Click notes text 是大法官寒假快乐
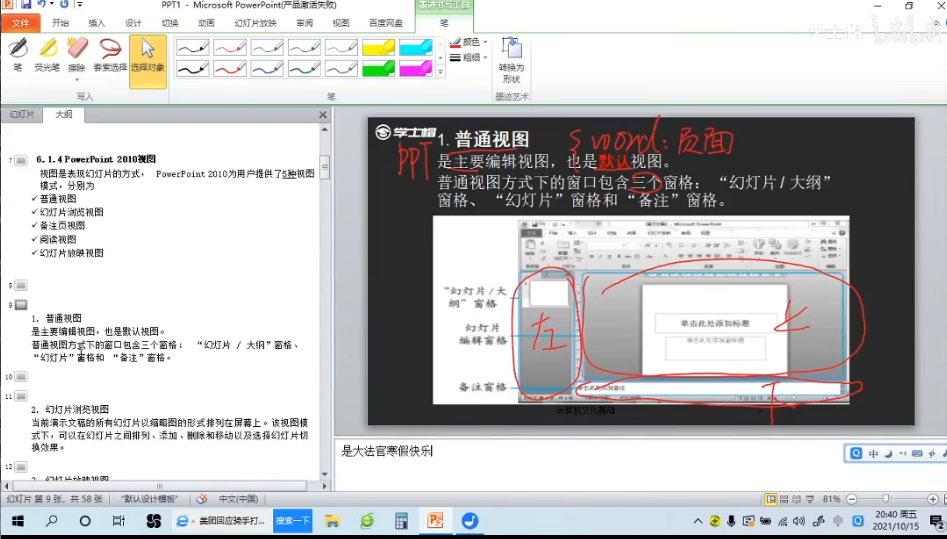The height and width of the screenshot is (539, 947). 387,451
